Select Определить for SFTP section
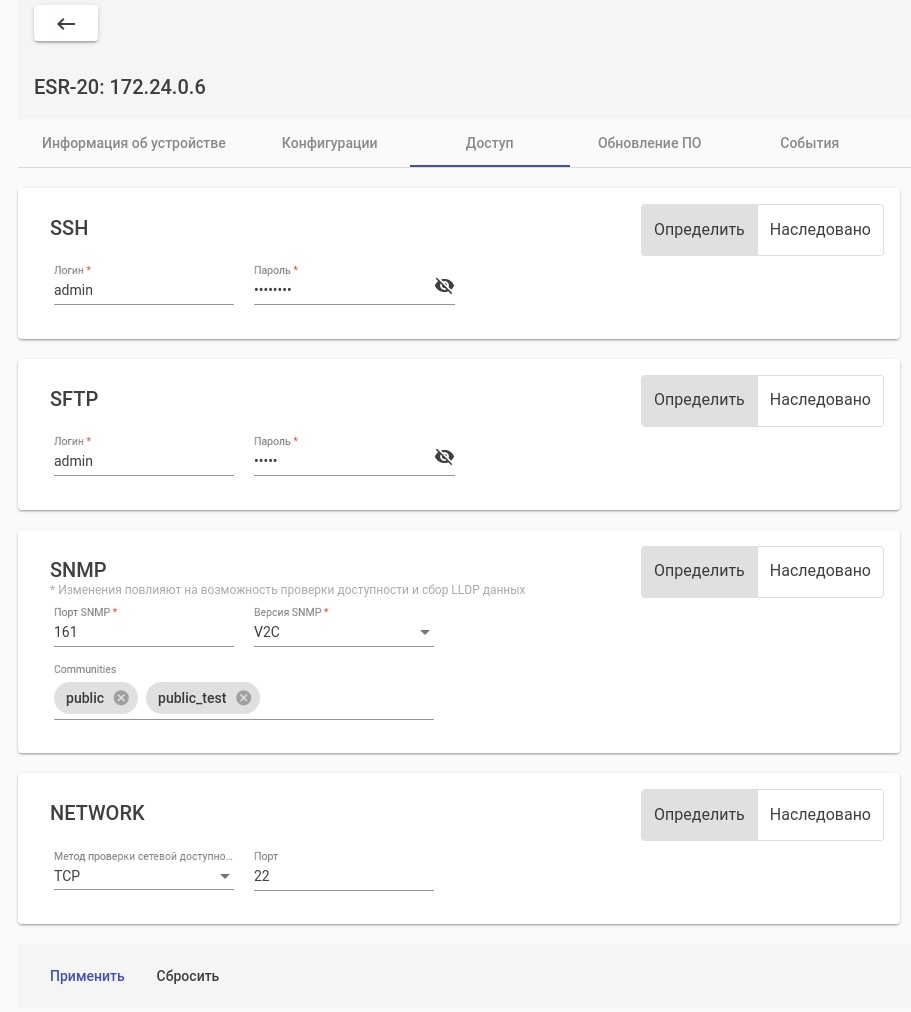This screenshot has width=911, height=1012. click(699, 400)
